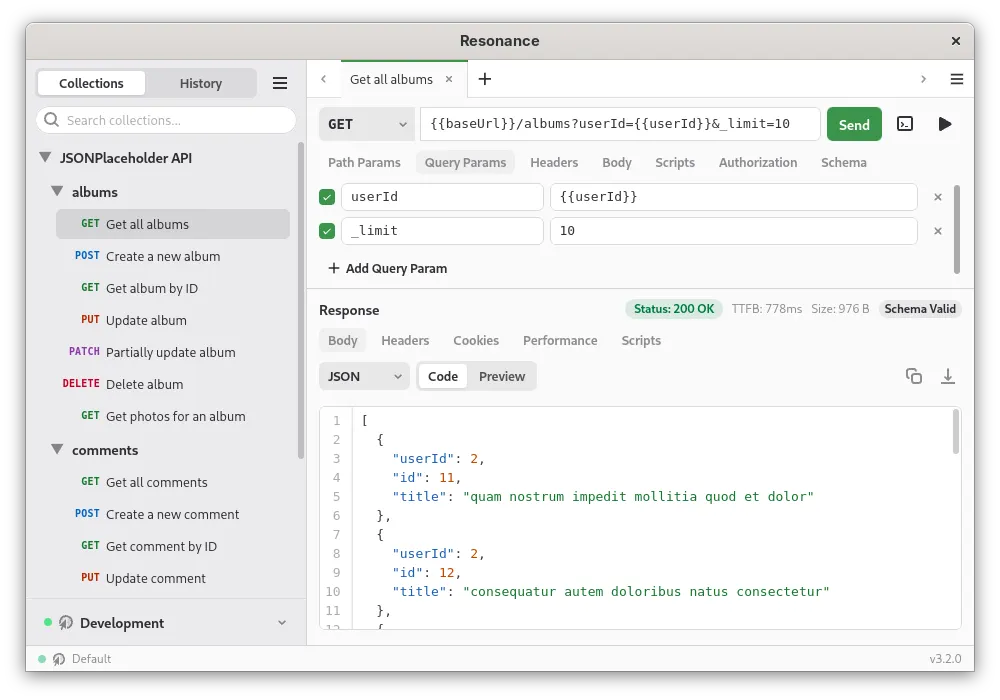Click the Schema Valid badge

pyautogui.click(x=920, y=309)
